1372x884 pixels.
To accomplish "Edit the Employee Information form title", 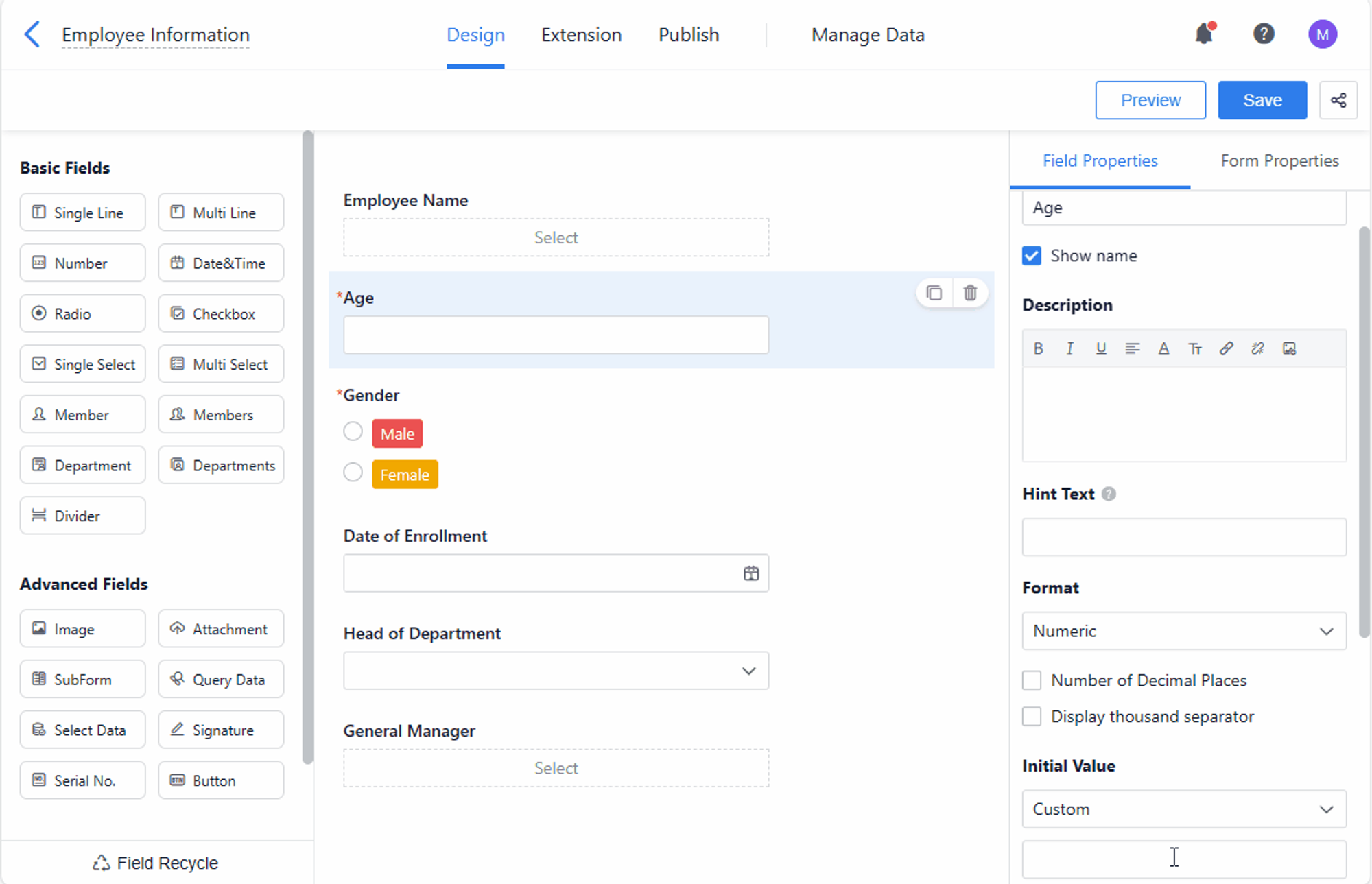I will [156, 35].
